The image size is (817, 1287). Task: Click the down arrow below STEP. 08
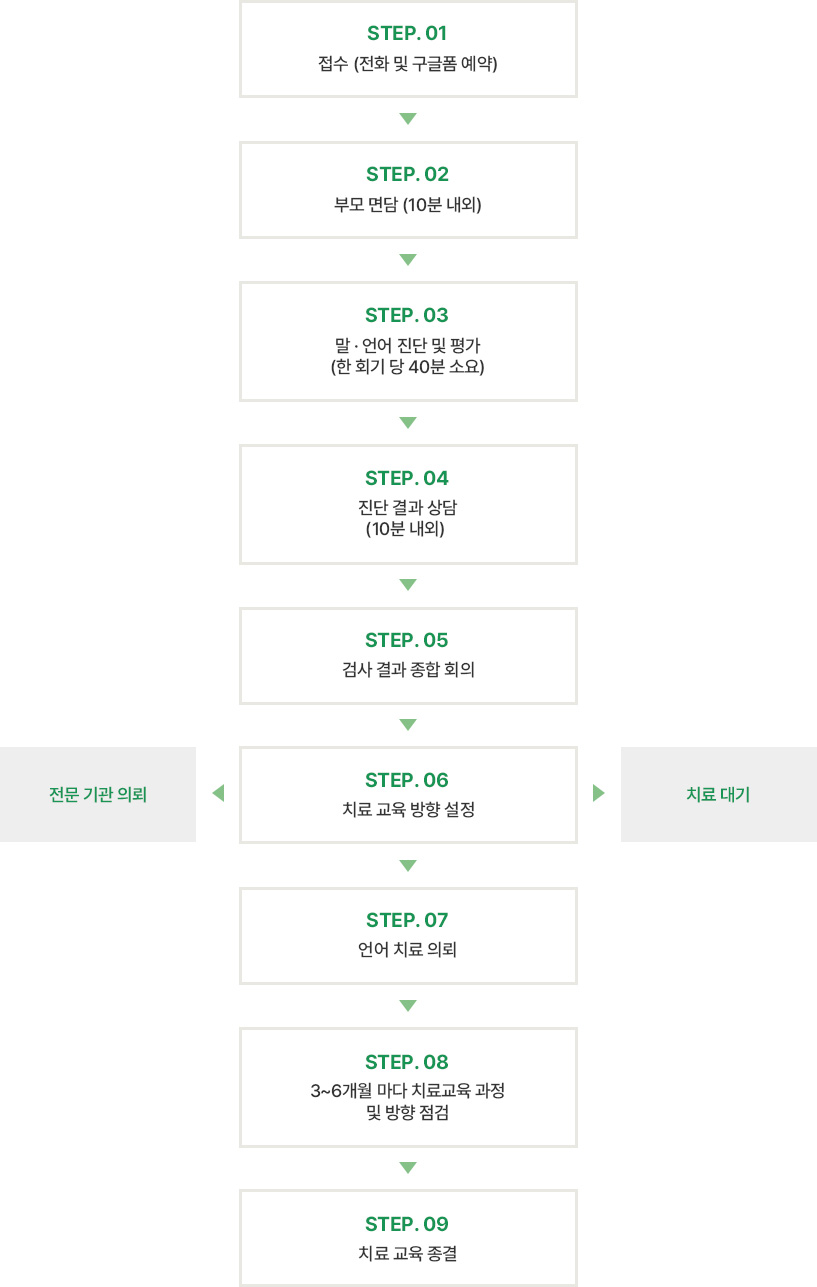(407, 1168)
